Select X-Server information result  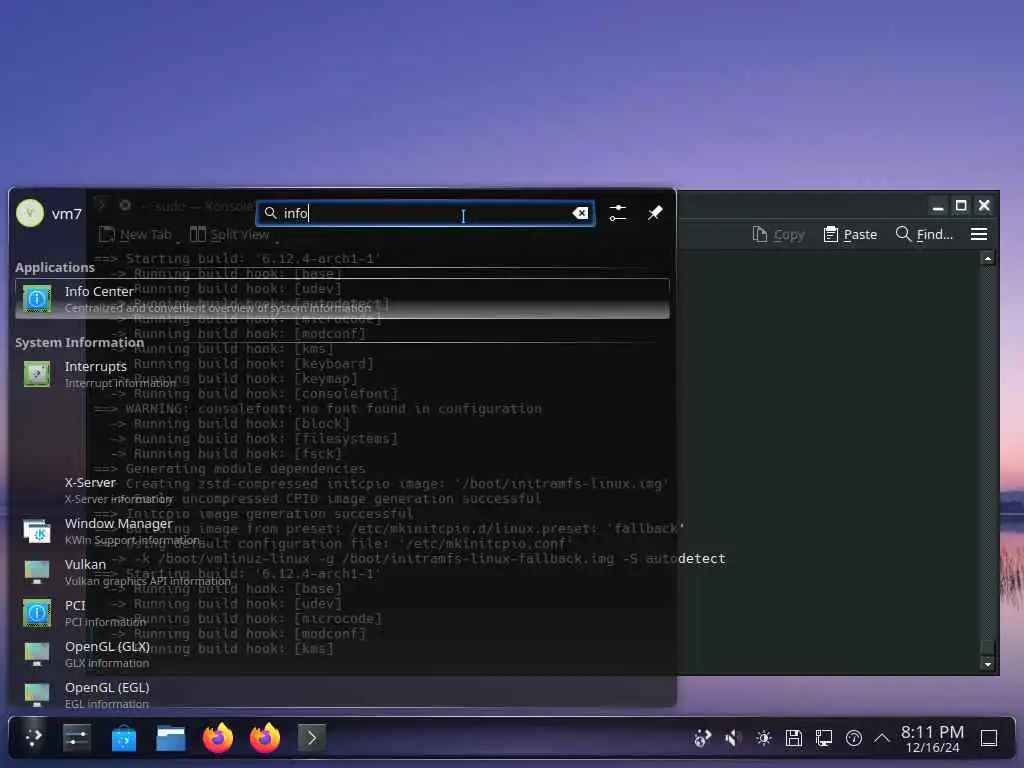tap(342, 490)
